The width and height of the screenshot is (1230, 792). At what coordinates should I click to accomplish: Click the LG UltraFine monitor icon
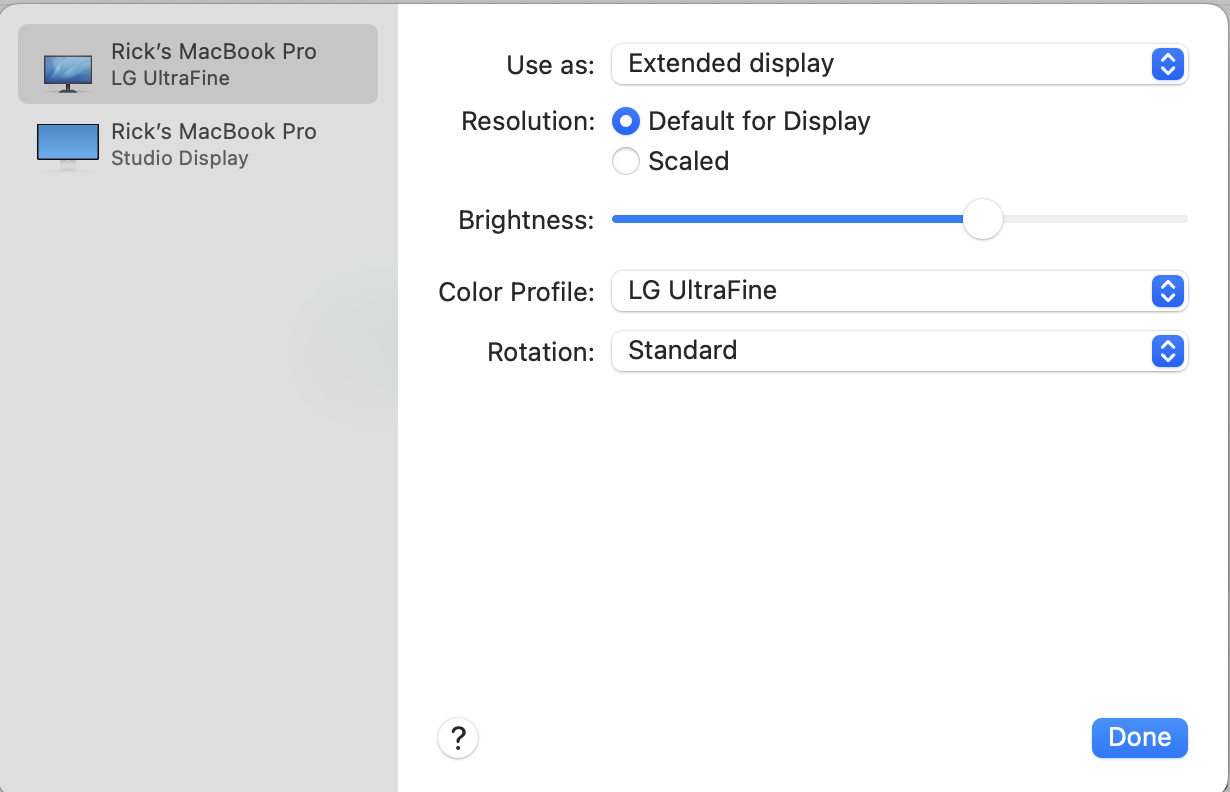(x=68, y=72)
